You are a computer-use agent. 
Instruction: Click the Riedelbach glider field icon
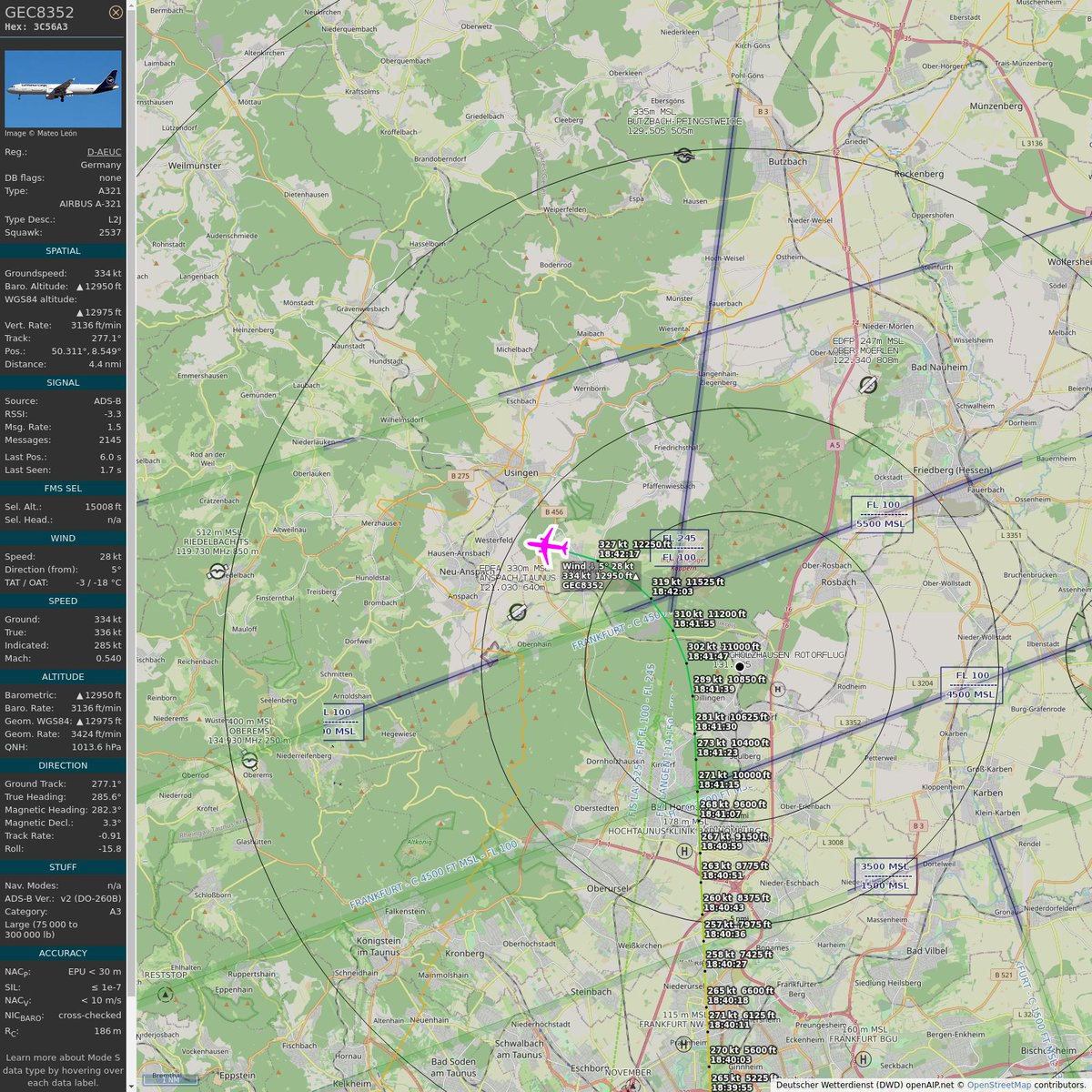pos(217,571)
